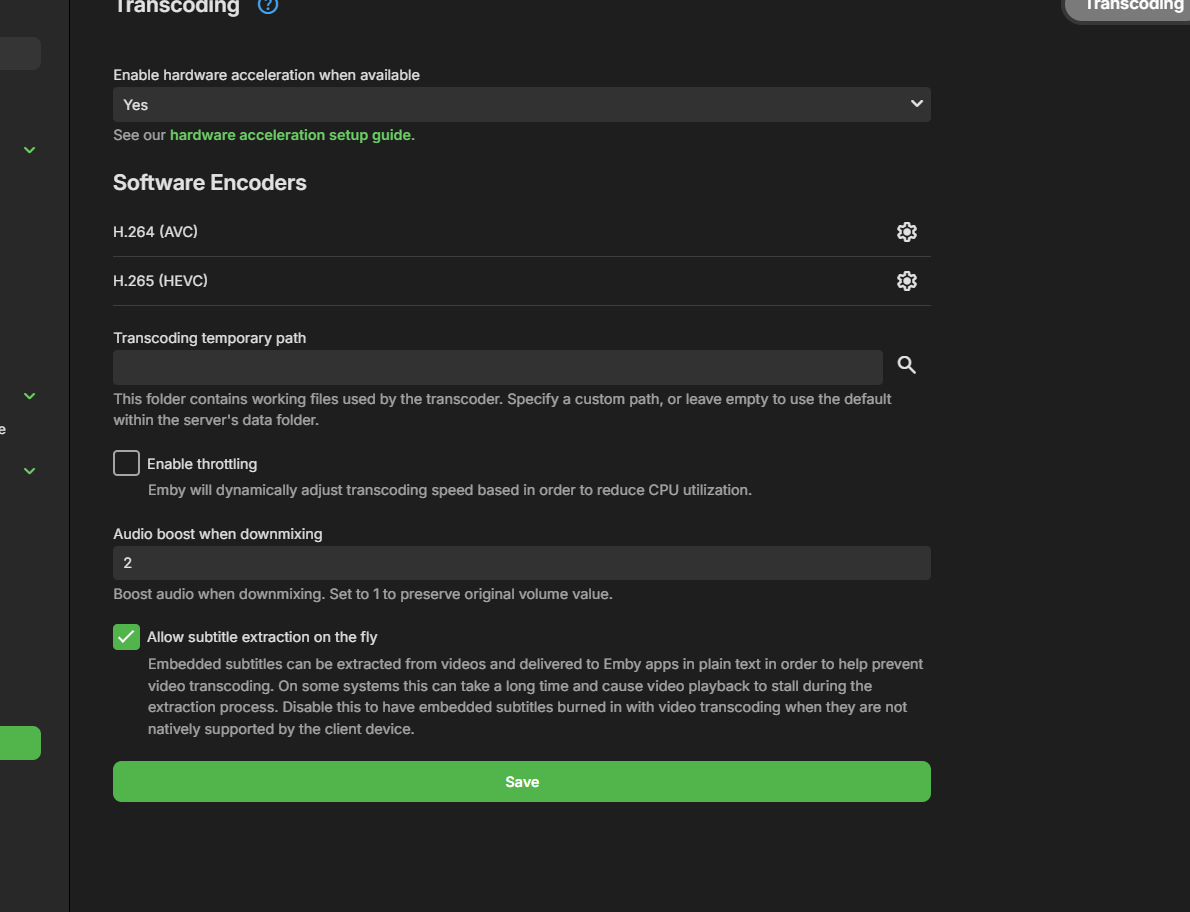Open the hardware acceleration setup guide link
The height and width of the screenshot is (912, 1190).
290,135
